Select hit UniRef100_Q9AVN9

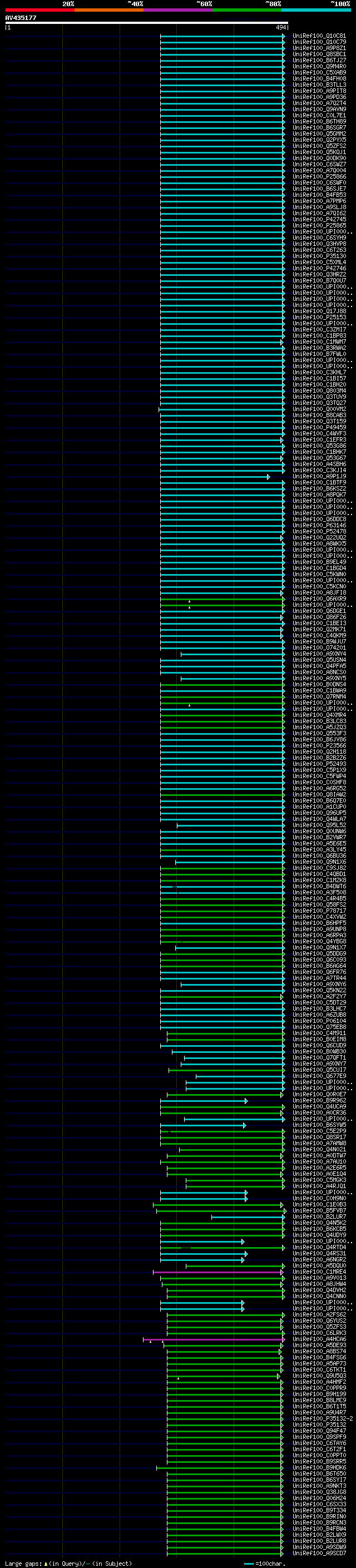coord(319,109)
